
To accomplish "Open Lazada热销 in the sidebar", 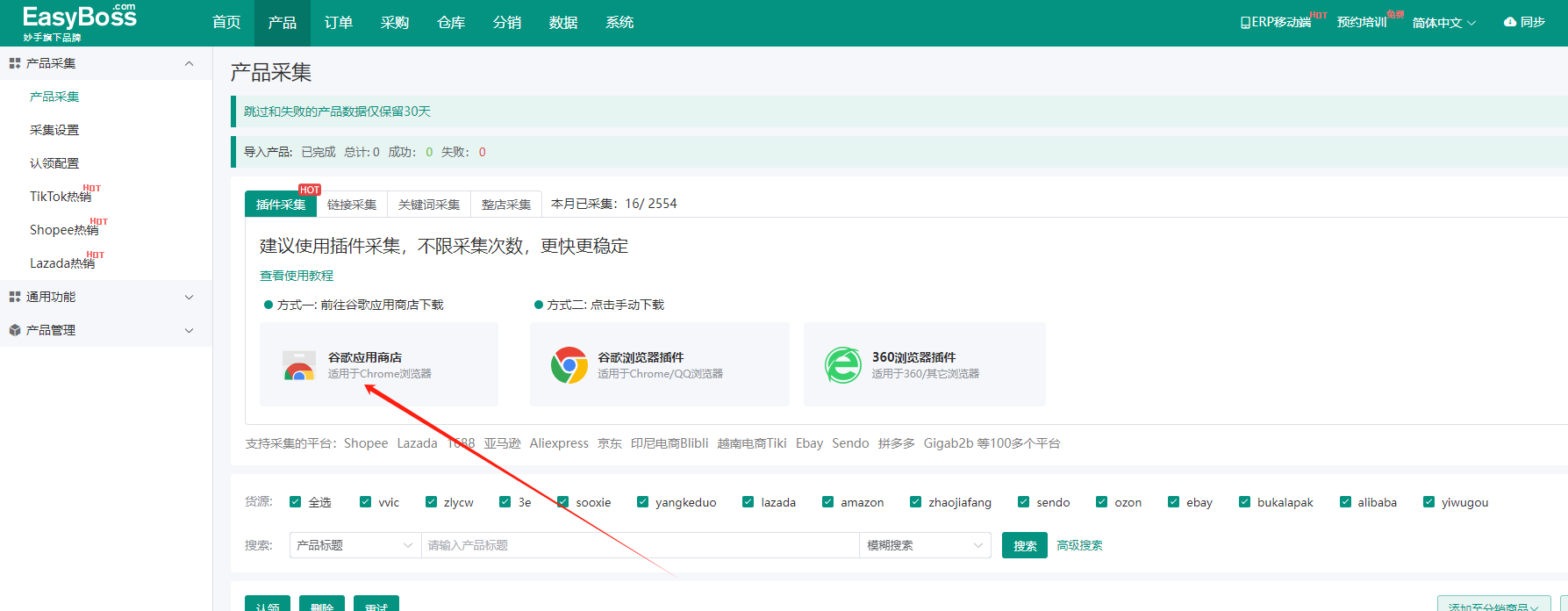I will pyautogui.click(x=62, y=263).
